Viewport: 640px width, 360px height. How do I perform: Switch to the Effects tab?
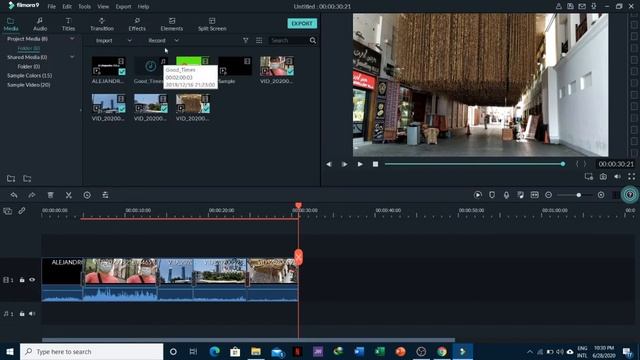pos(137,24)
